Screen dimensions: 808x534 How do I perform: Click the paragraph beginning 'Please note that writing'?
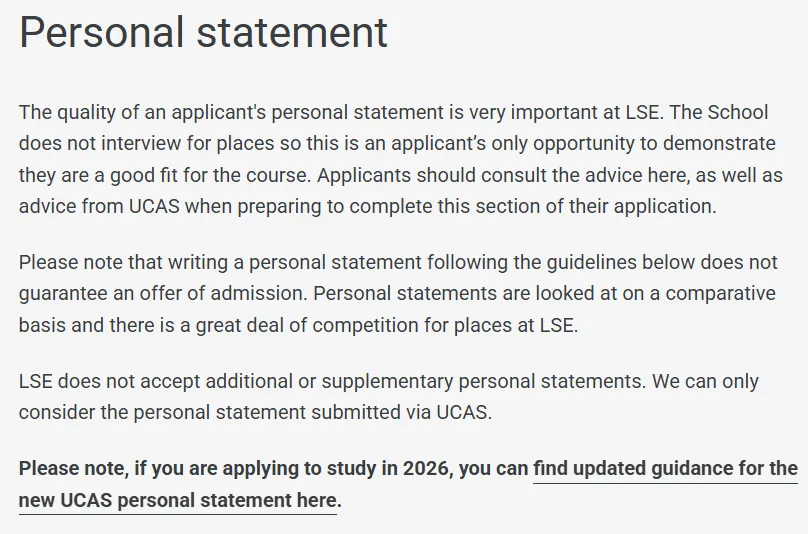click(x=398, y=294)
